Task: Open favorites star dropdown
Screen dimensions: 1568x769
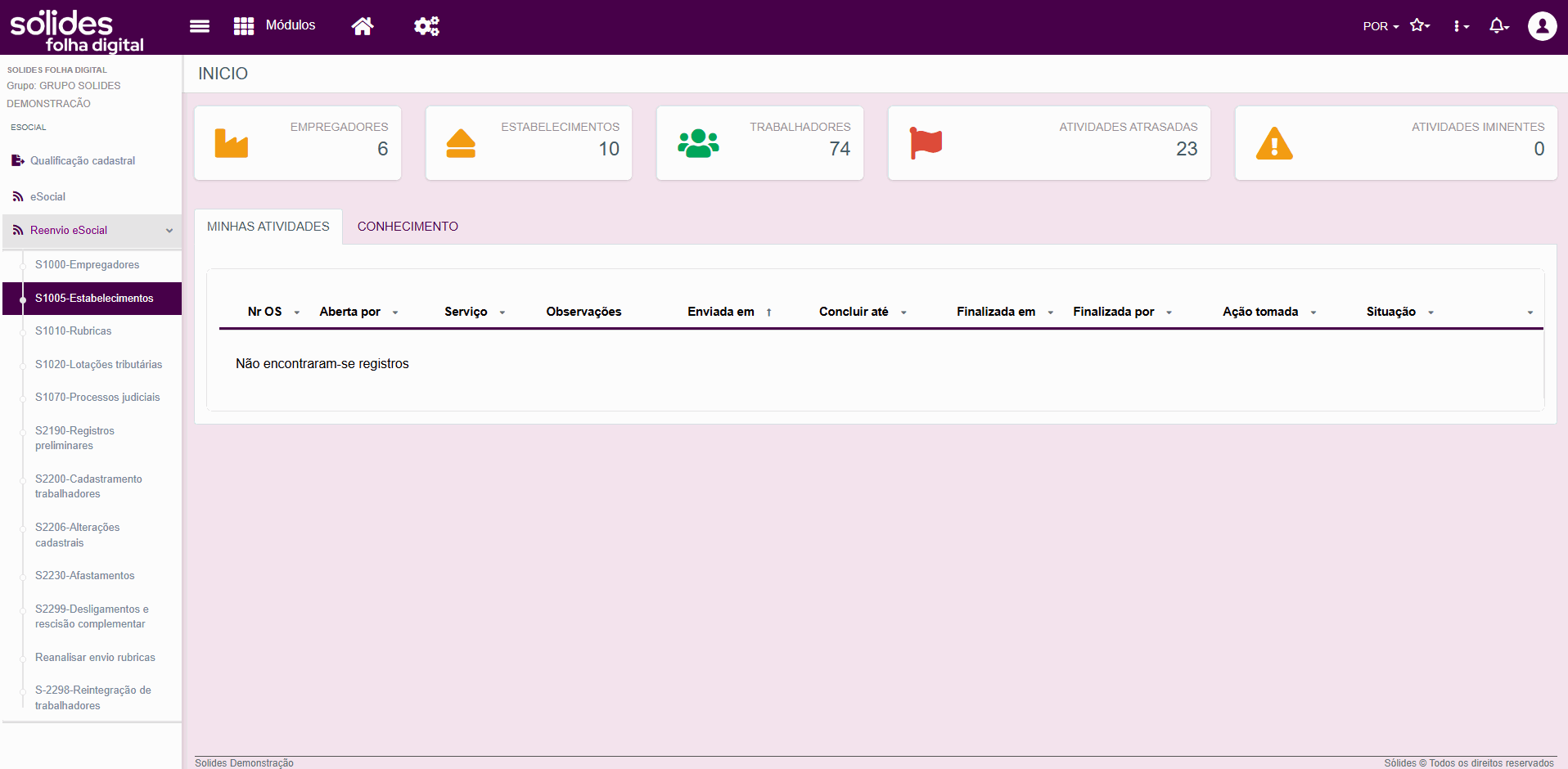Action: (1420, 26)
